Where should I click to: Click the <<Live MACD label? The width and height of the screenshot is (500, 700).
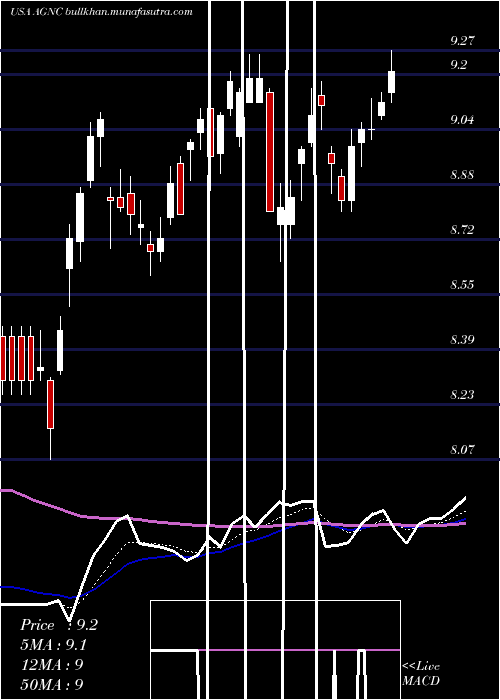pyautogui.click(x=421, y=673)
